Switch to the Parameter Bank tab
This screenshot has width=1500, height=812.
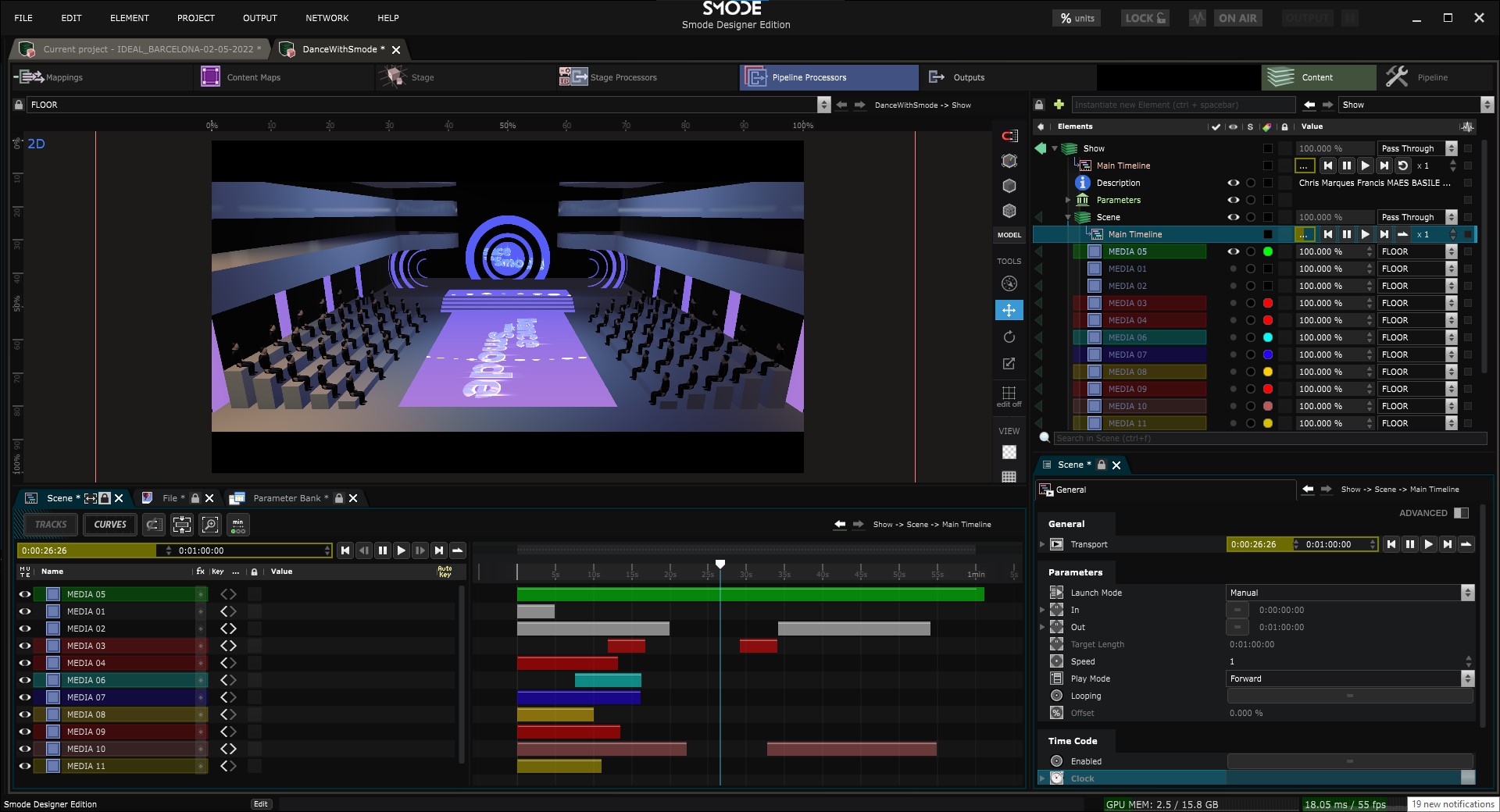[x=286, y=498]
